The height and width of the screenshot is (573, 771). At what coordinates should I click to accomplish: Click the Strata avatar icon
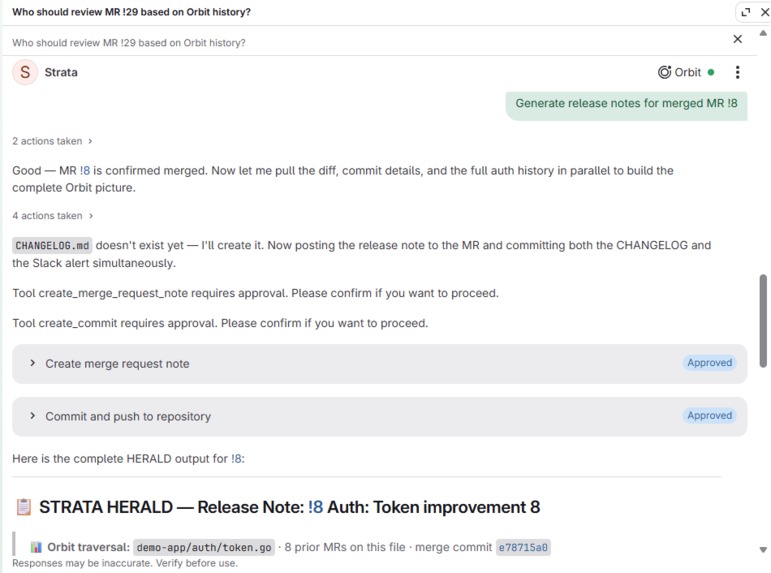(x=25, y=72)
